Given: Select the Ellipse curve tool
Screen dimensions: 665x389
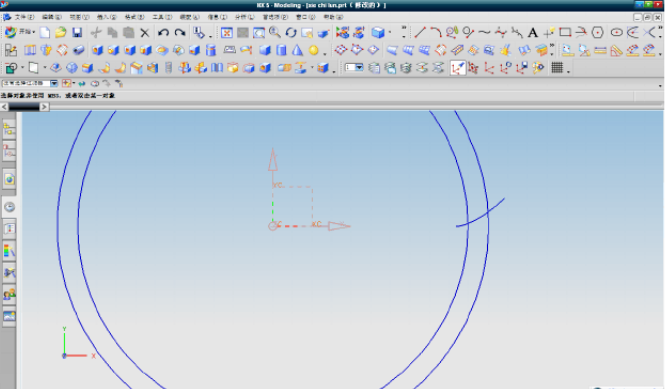Looking at the screenshot, I should tap(616, 32).
